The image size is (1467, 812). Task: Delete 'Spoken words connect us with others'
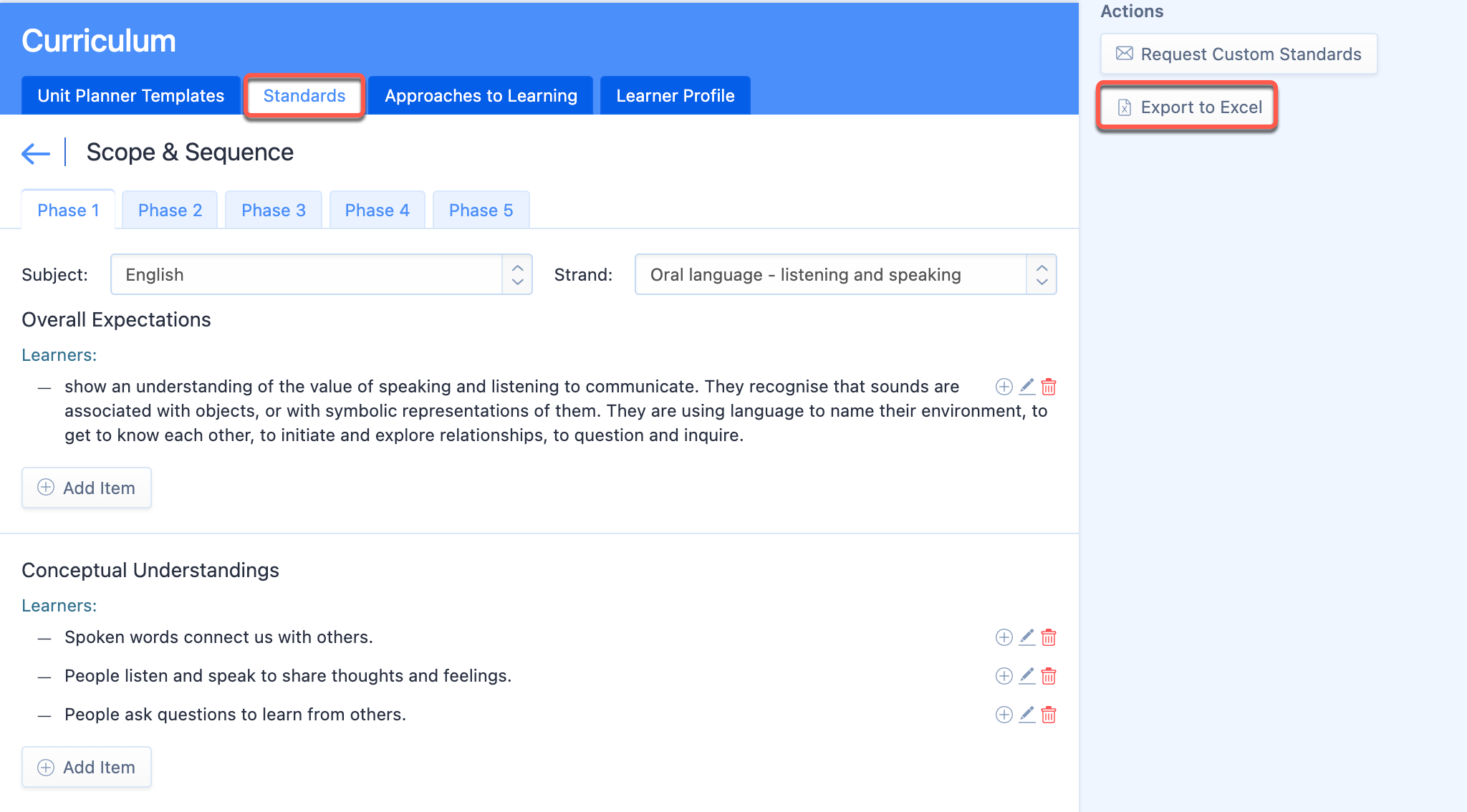coord(1049,637)
